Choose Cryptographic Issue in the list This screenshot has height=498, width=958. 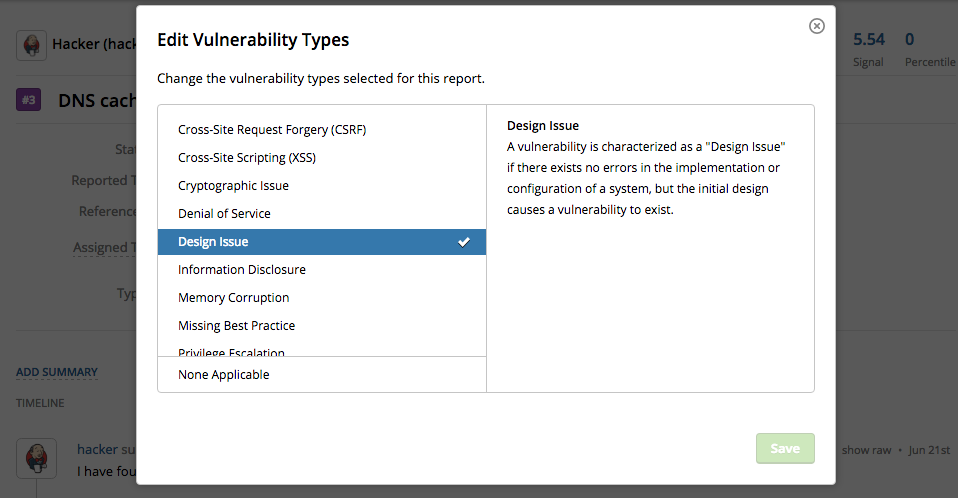[x=322, y=186]
